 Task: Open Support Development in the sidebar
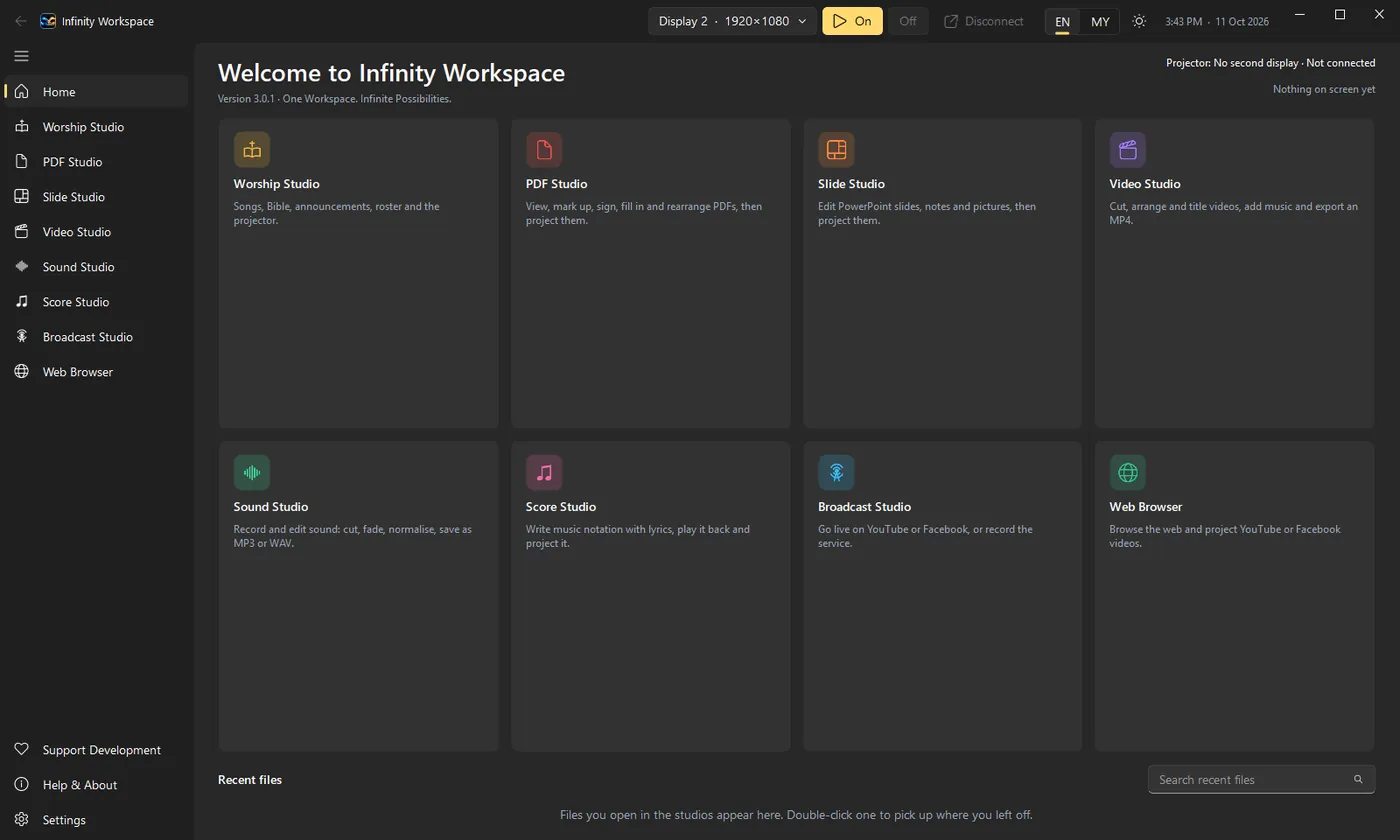96,750
